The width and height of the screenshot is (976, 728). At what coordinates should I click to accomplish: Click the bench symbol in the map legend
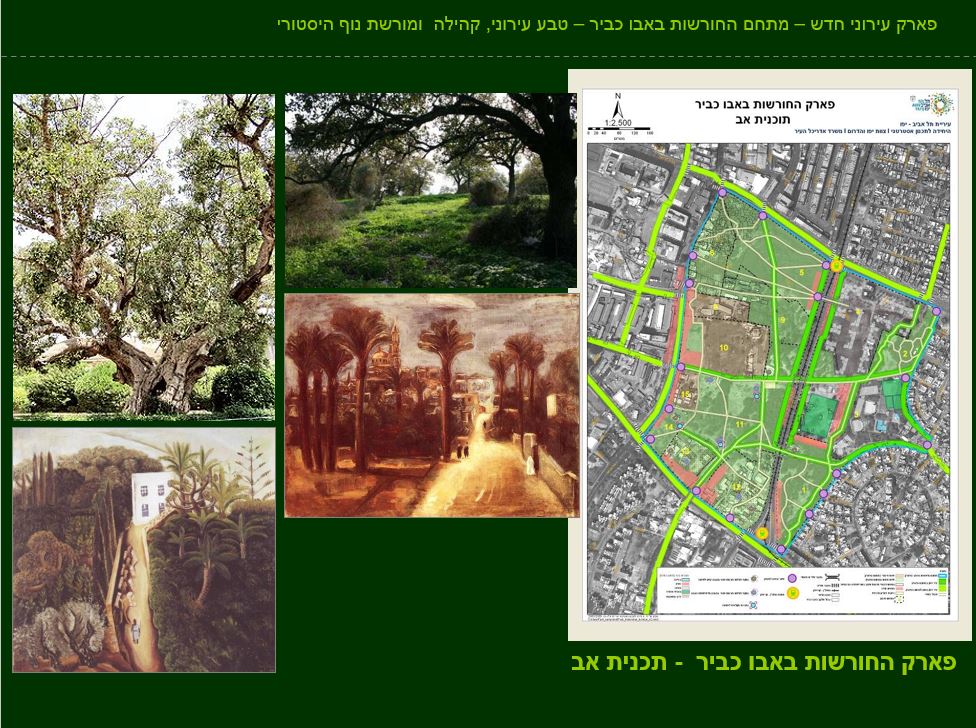click(832, 577)
